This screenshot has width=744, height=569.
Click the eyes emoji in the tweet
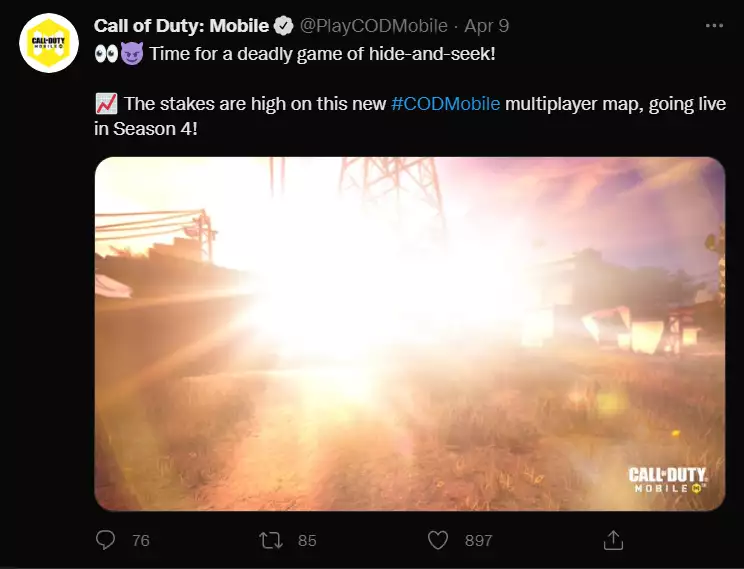106,53
